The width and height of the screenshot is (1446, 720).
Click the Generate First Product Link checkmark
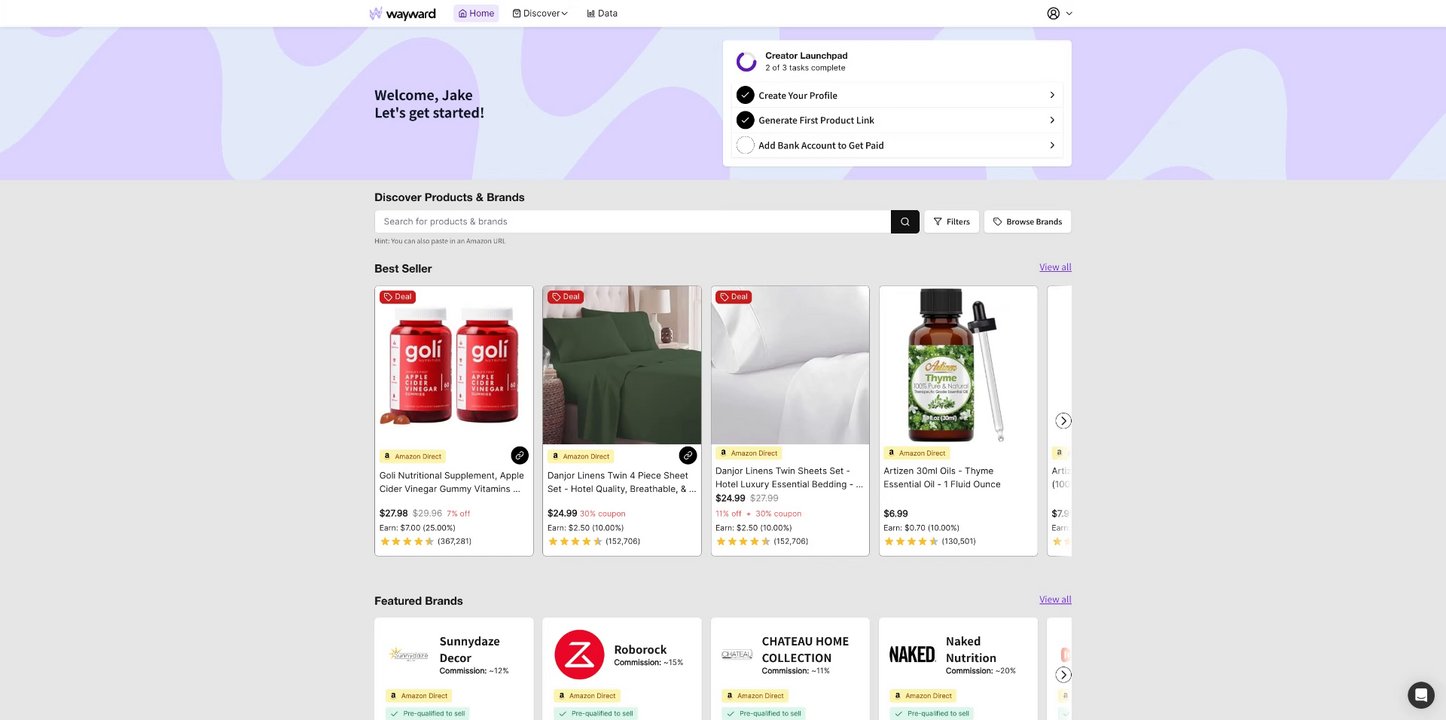point(745,120)
